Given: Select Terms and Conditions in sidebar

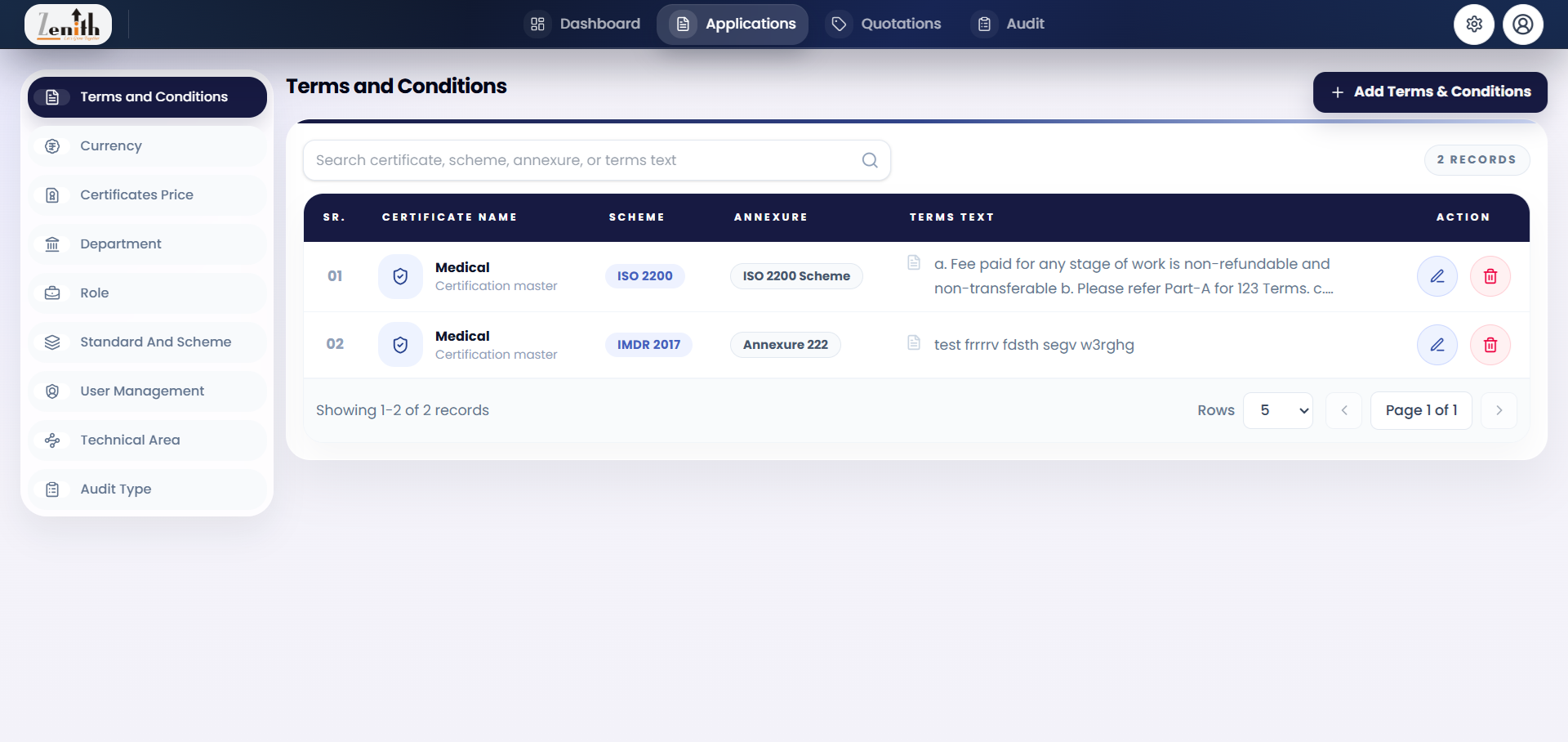Looking at the screenshot, I should click(147, 97).
